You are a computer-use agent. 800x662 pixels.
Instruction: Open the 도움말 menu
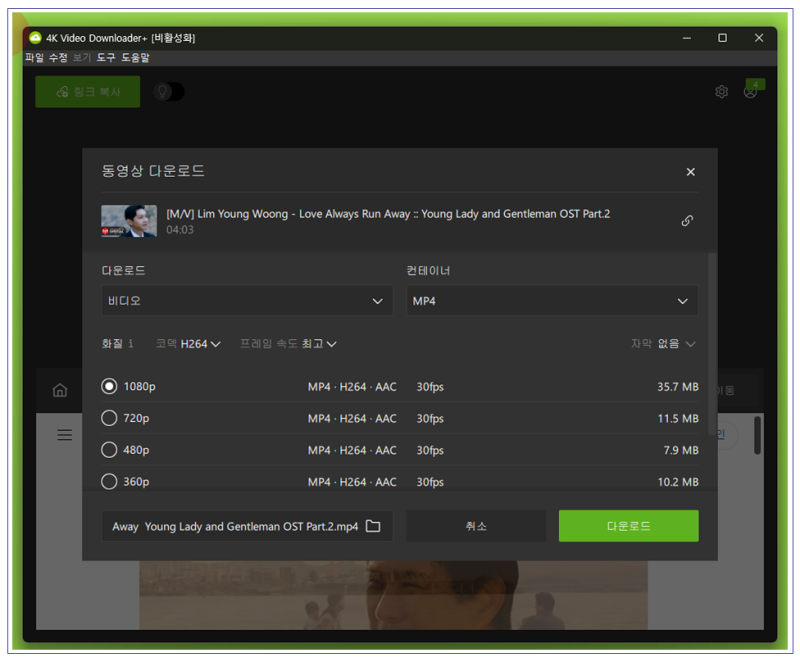(x=135, y=58)
